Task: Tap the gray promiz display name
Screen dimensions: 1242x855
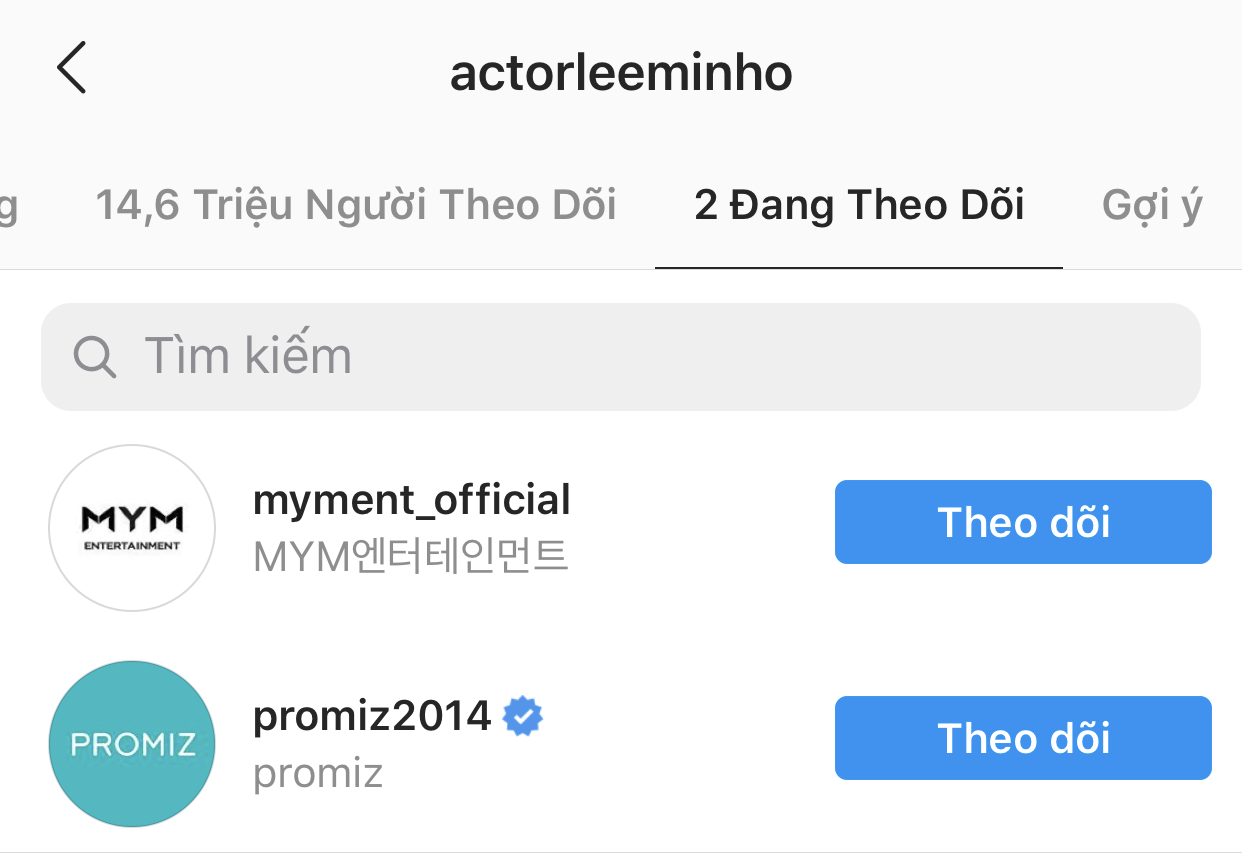Action: tap(318, 773)
